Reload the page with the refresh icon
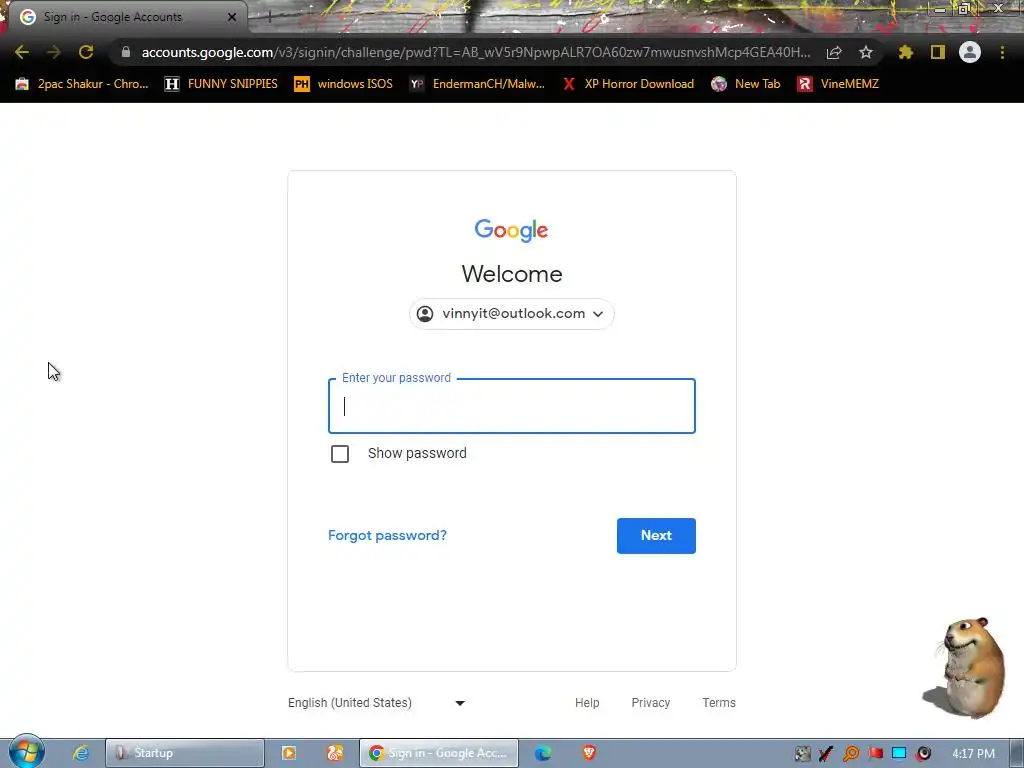Viewport: 1024px width, 768px height. (x=86, y=52)
